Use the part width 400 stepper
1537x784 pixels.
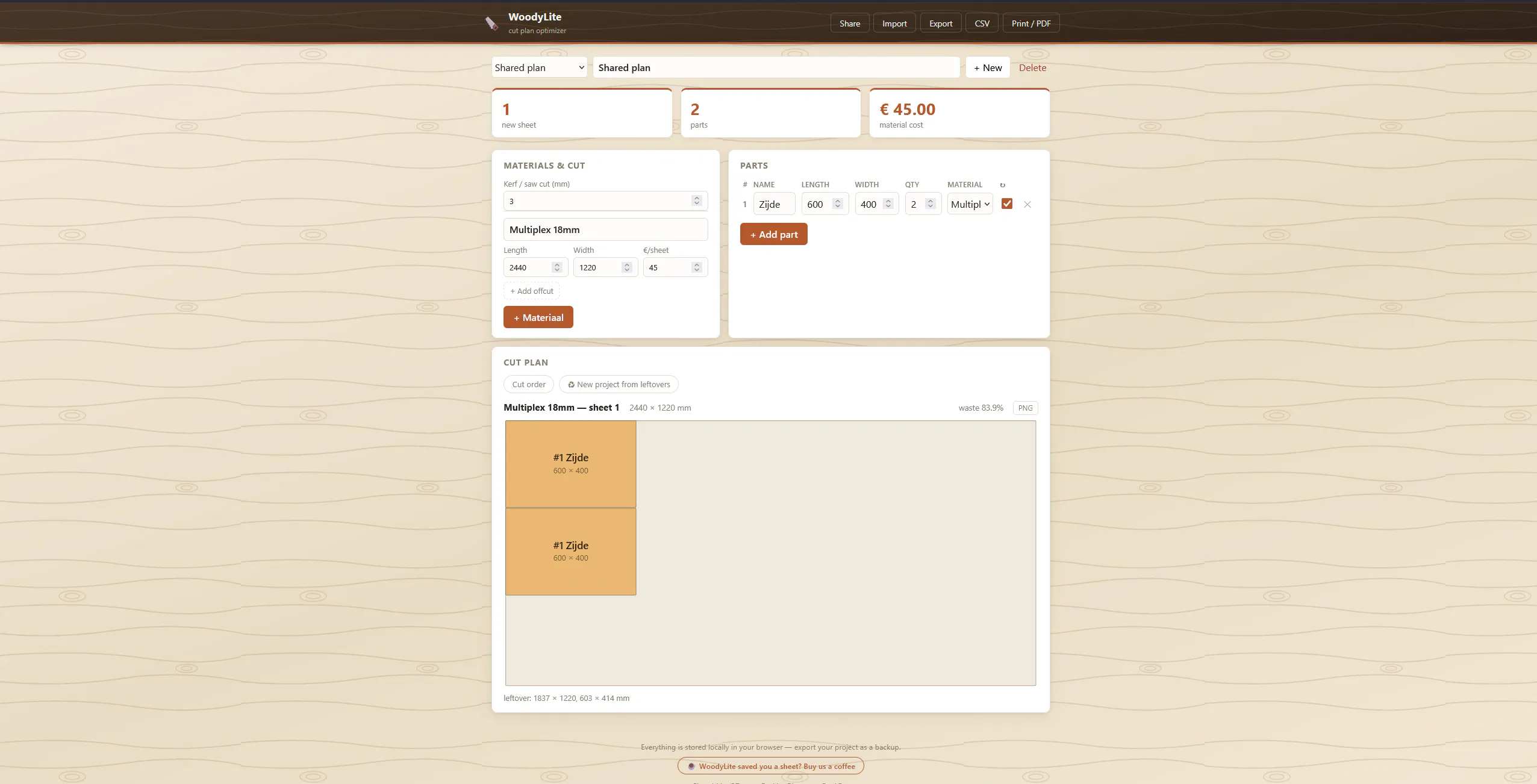(x=888, y=204)
